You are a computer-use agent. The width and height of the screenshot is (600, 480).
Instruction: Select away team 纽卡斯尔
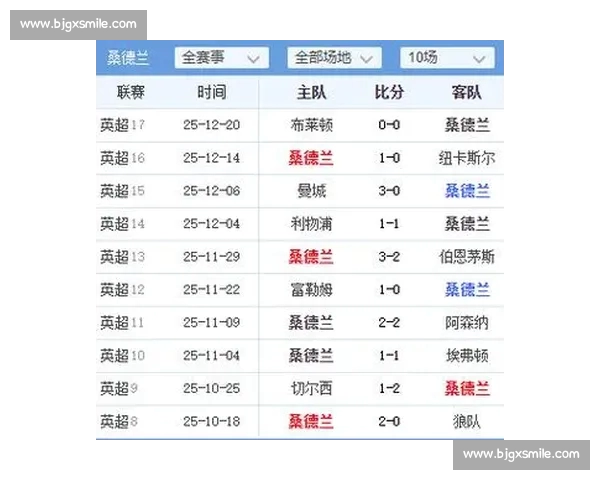[467, 158]
